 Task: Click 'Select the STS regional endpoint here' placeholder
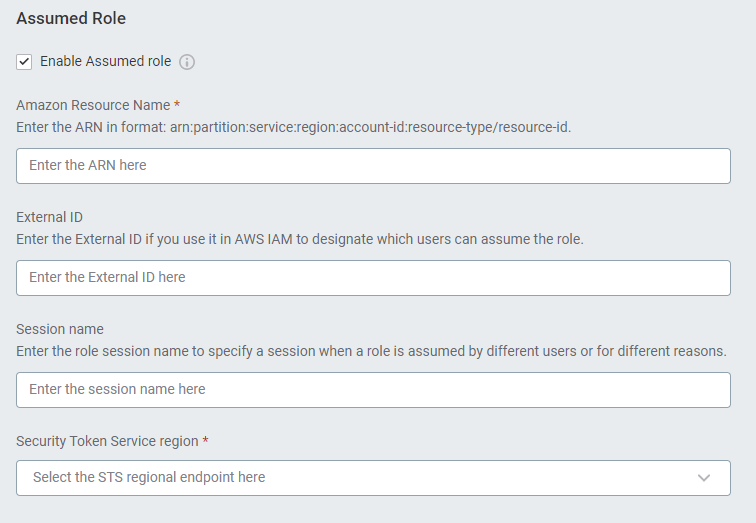pos(149,477)
